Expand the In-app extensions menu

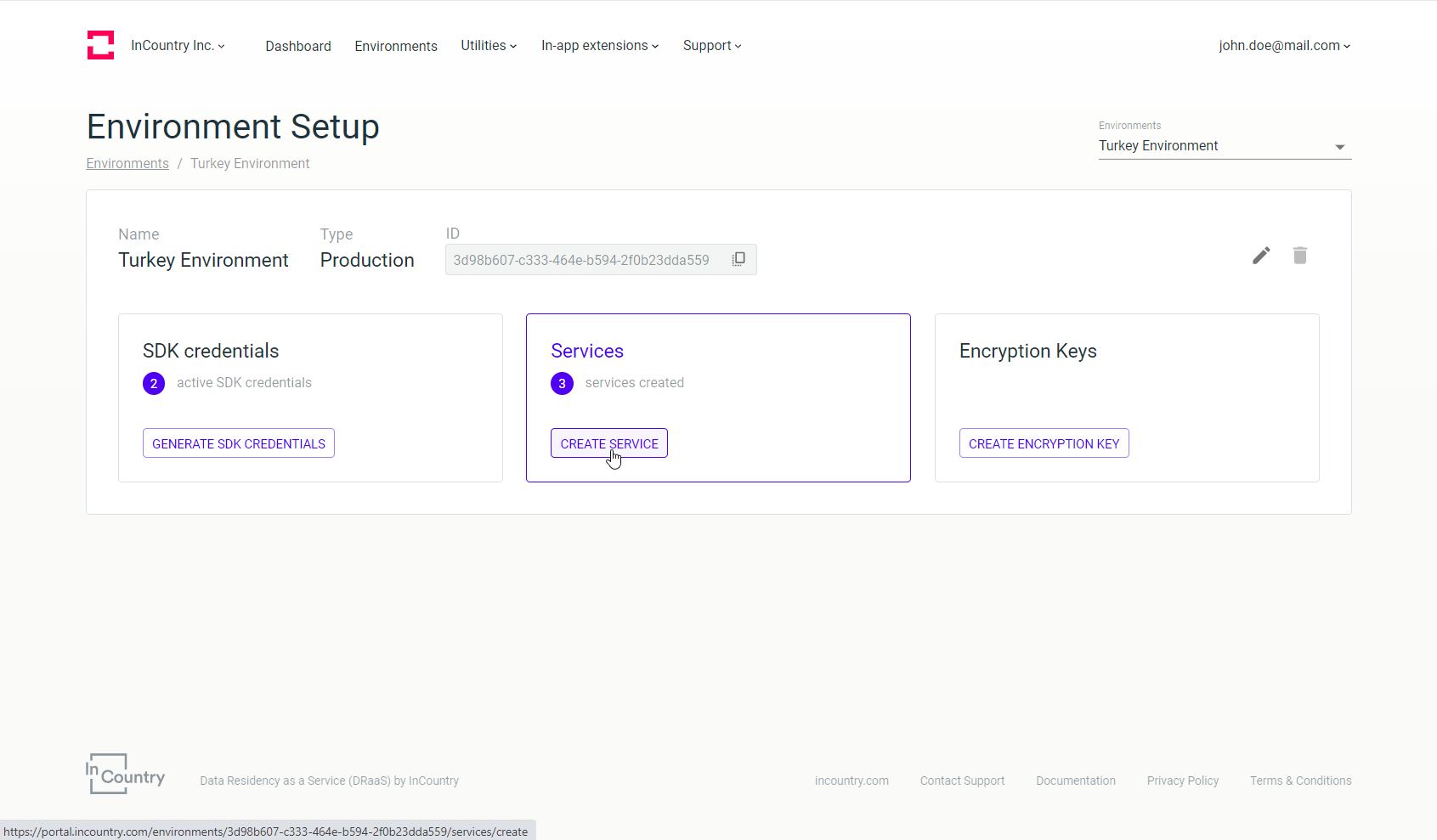tap(599, 46)
